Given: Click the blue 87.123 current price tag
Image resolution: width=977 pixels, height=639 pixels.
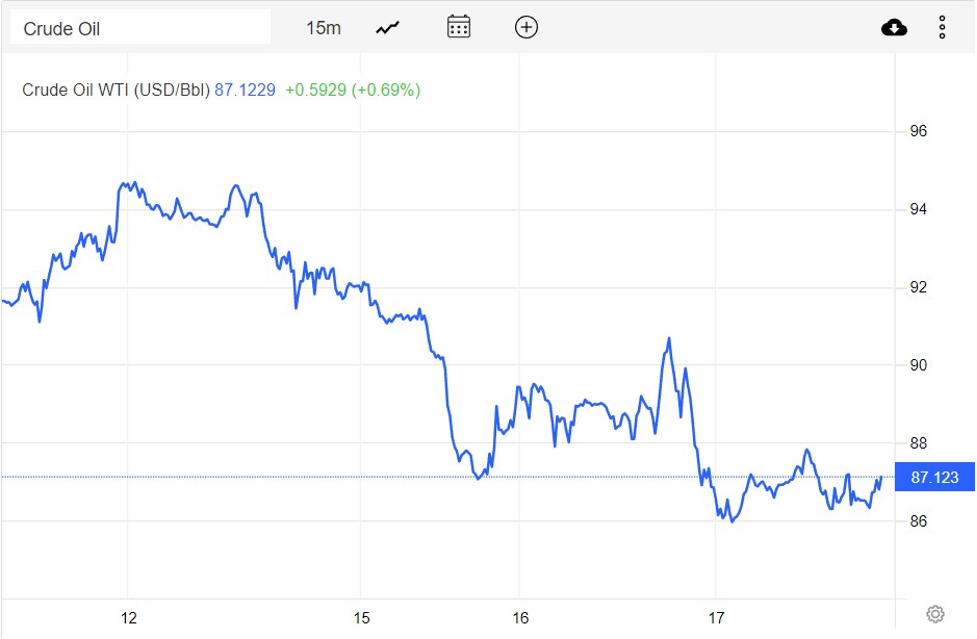Looking at the screenshot, I should click(935, 478).
